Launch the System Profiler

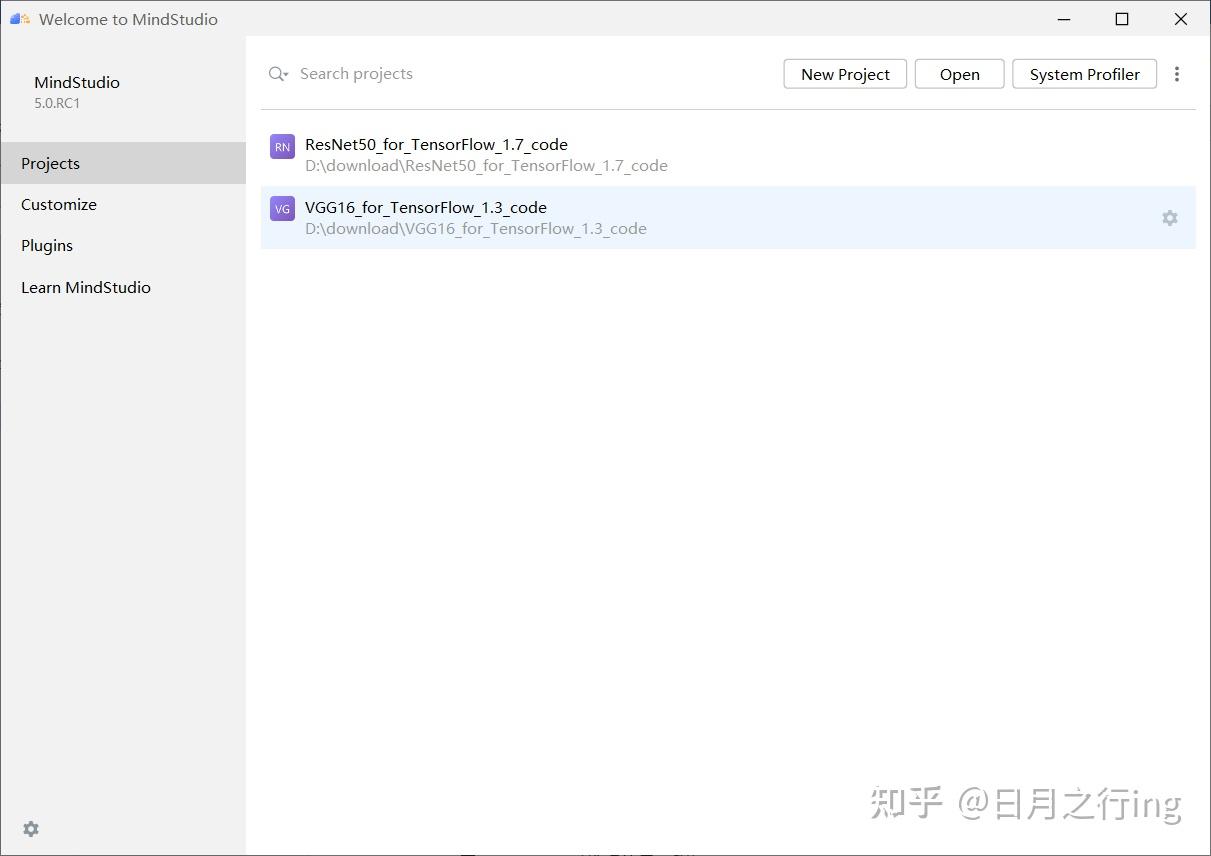point(1084,73)
